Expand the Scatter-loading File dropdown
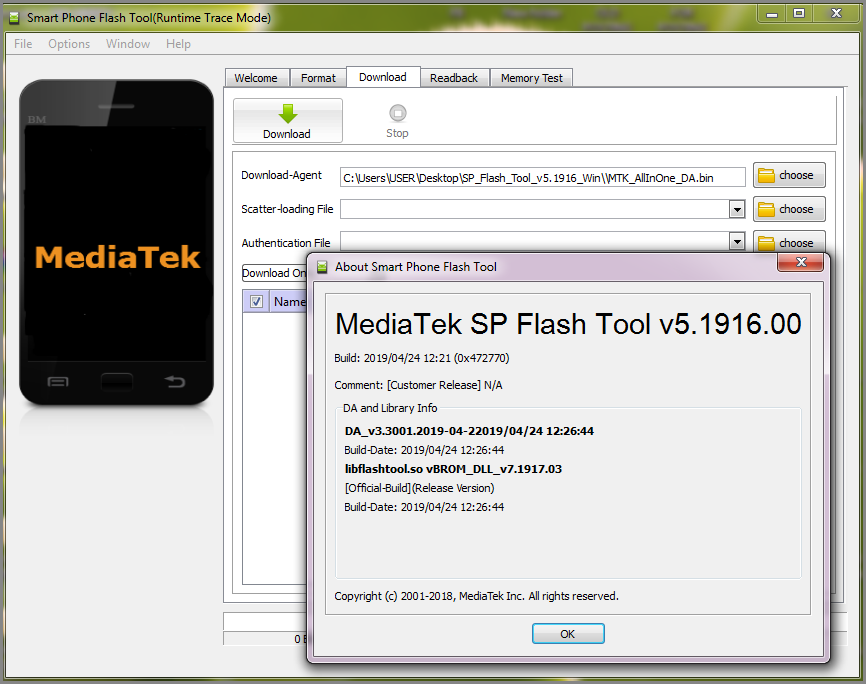 (737, 209)
